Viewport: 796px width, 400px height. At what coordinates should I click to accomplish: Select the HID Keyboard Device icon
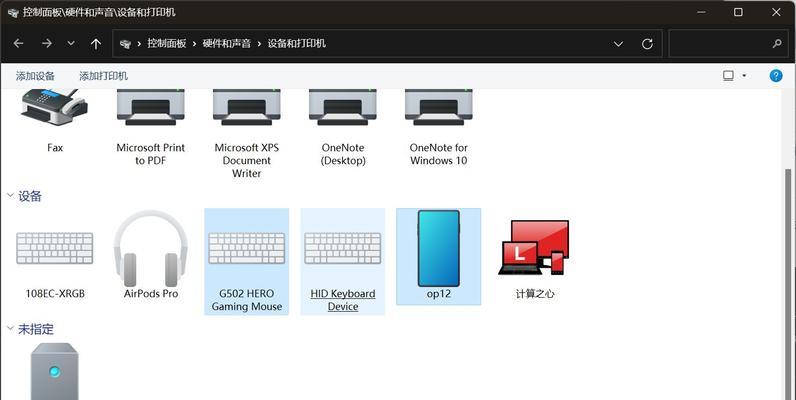(343, 248)
